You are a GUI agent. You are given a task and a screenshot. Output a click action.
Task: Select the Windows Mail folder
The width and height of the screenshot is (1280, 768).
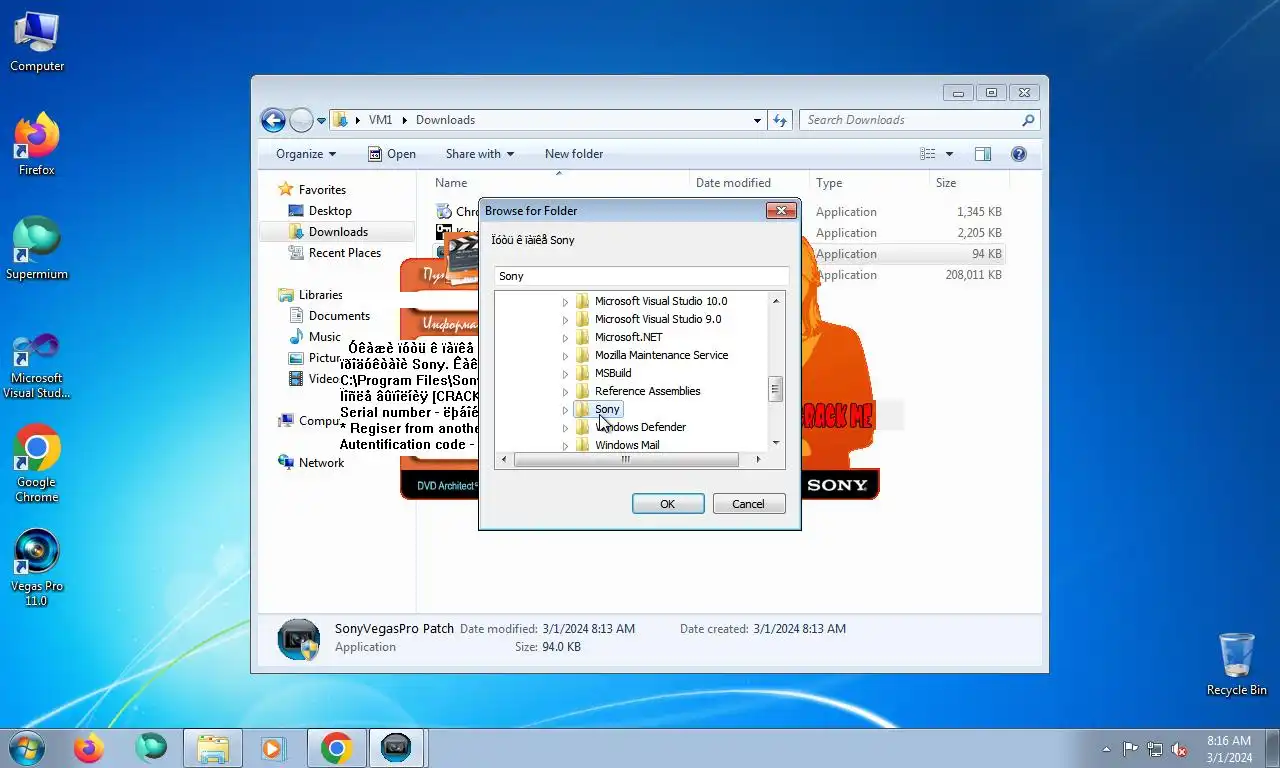point(627,445)
